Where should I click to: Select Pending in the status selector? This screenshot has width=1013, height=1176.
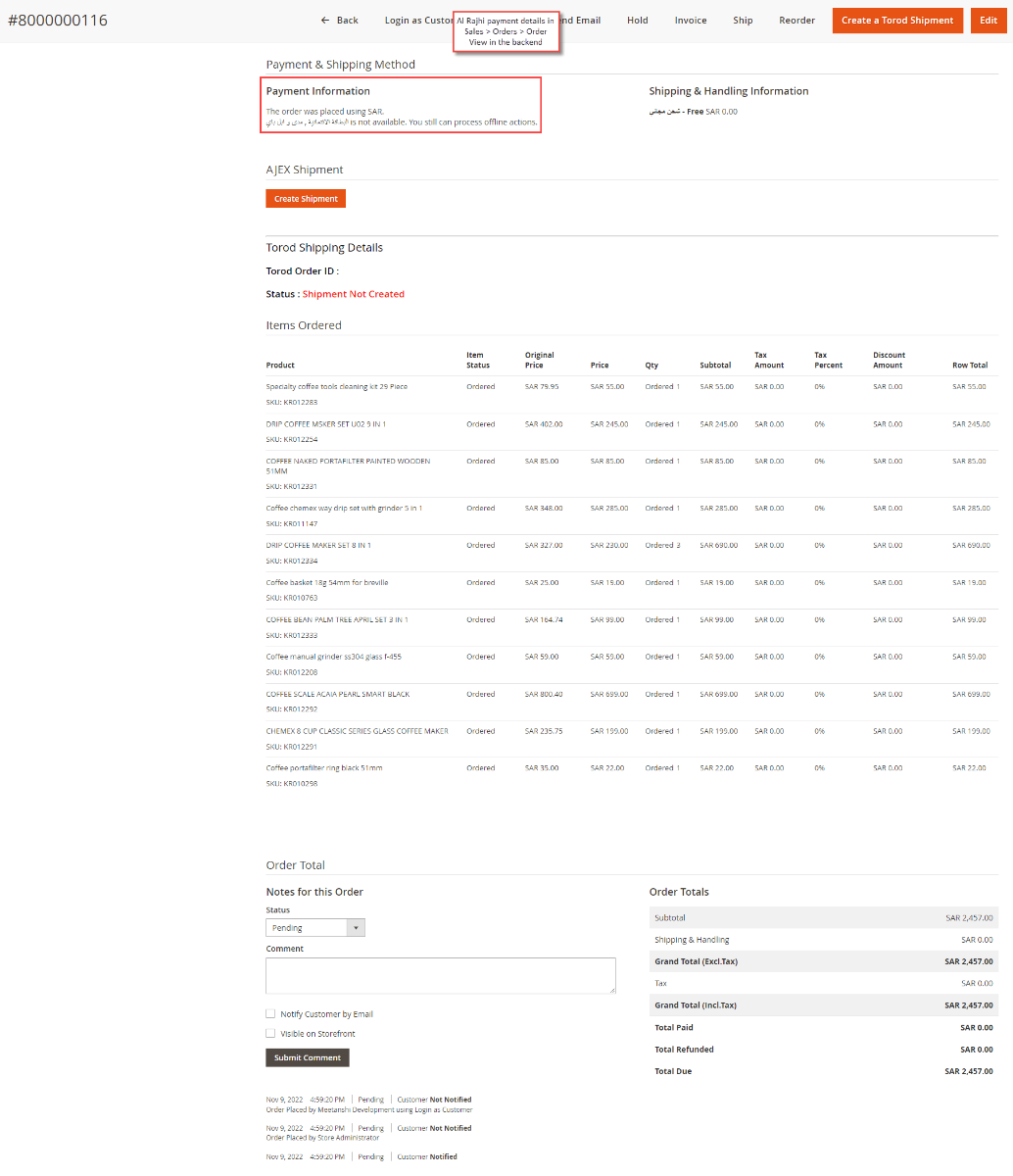coord(294,927)
